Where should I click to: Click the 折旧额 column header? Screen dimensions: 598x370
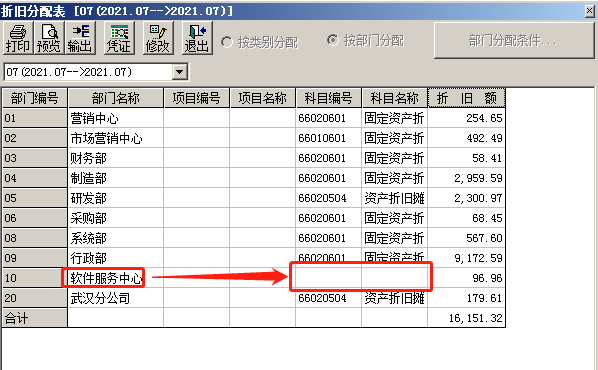tap(466, 98)
